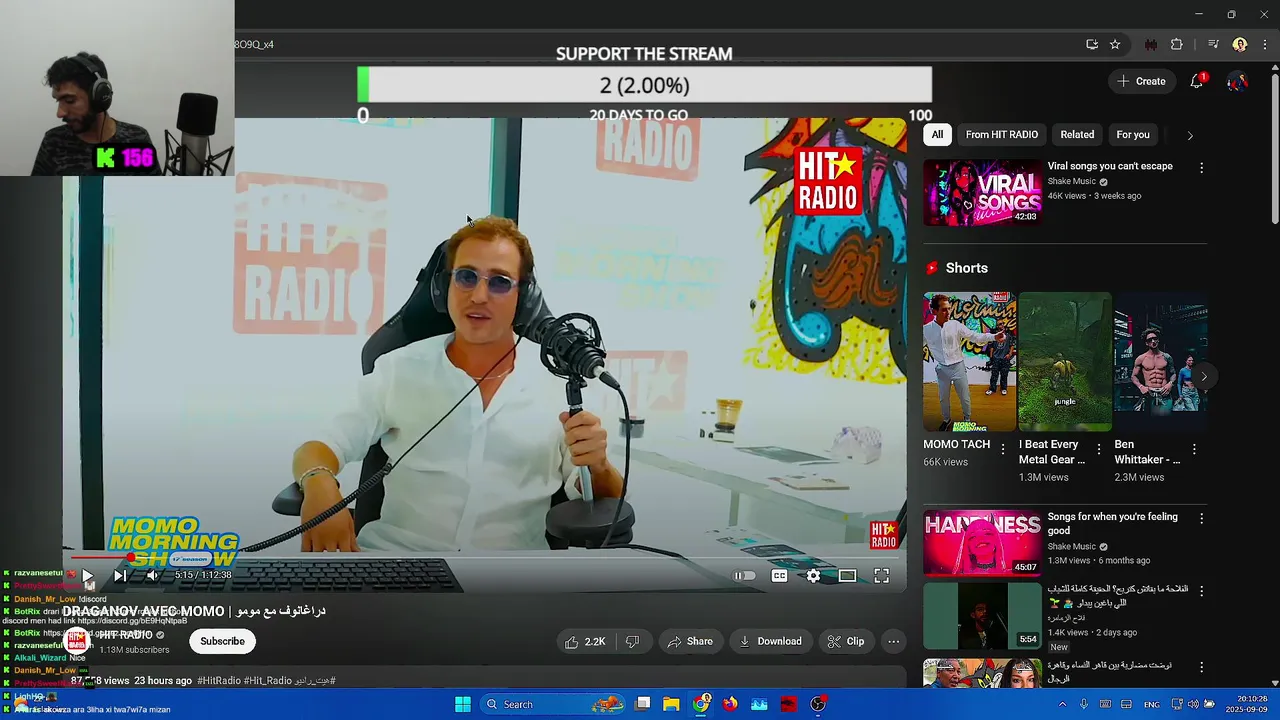Open Ben Whittaker short
Image resolution: width=1280 pixels, height=720 pixels.
pyautogui.click(x=1160, y=361)
